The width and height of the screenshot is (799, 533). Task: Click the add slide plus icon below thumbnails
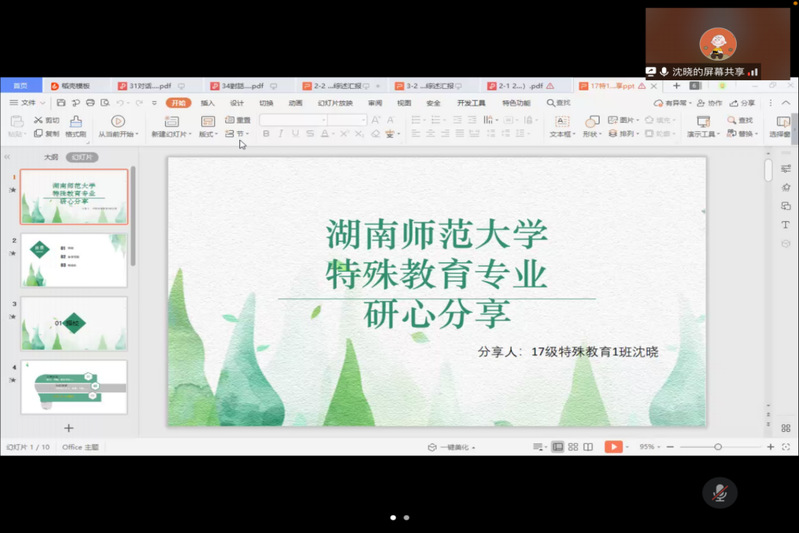click(69, 428)
